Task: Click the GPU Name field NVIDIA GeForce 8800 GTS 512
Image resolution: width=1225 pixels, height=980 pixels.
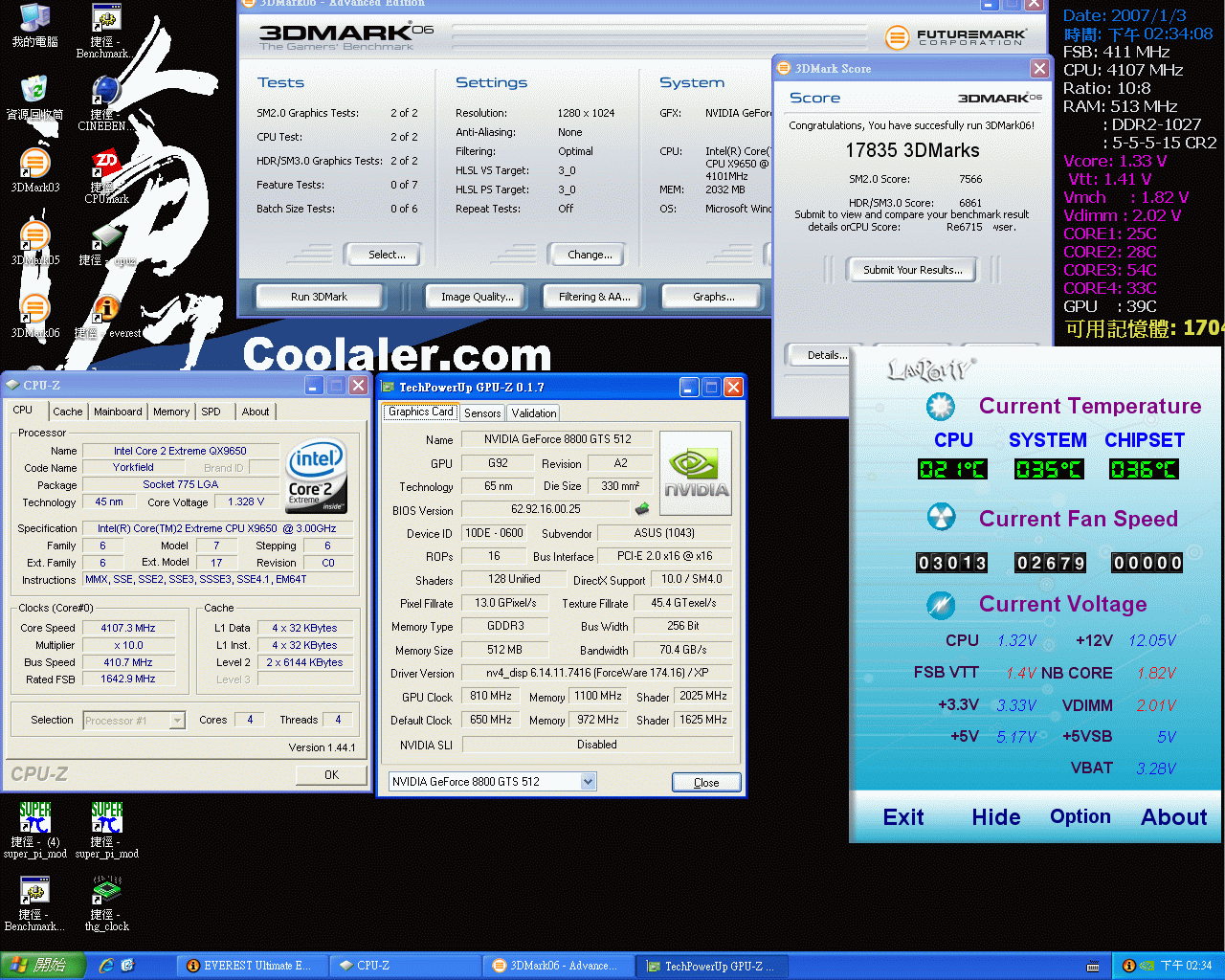Action: coord(556,439)
